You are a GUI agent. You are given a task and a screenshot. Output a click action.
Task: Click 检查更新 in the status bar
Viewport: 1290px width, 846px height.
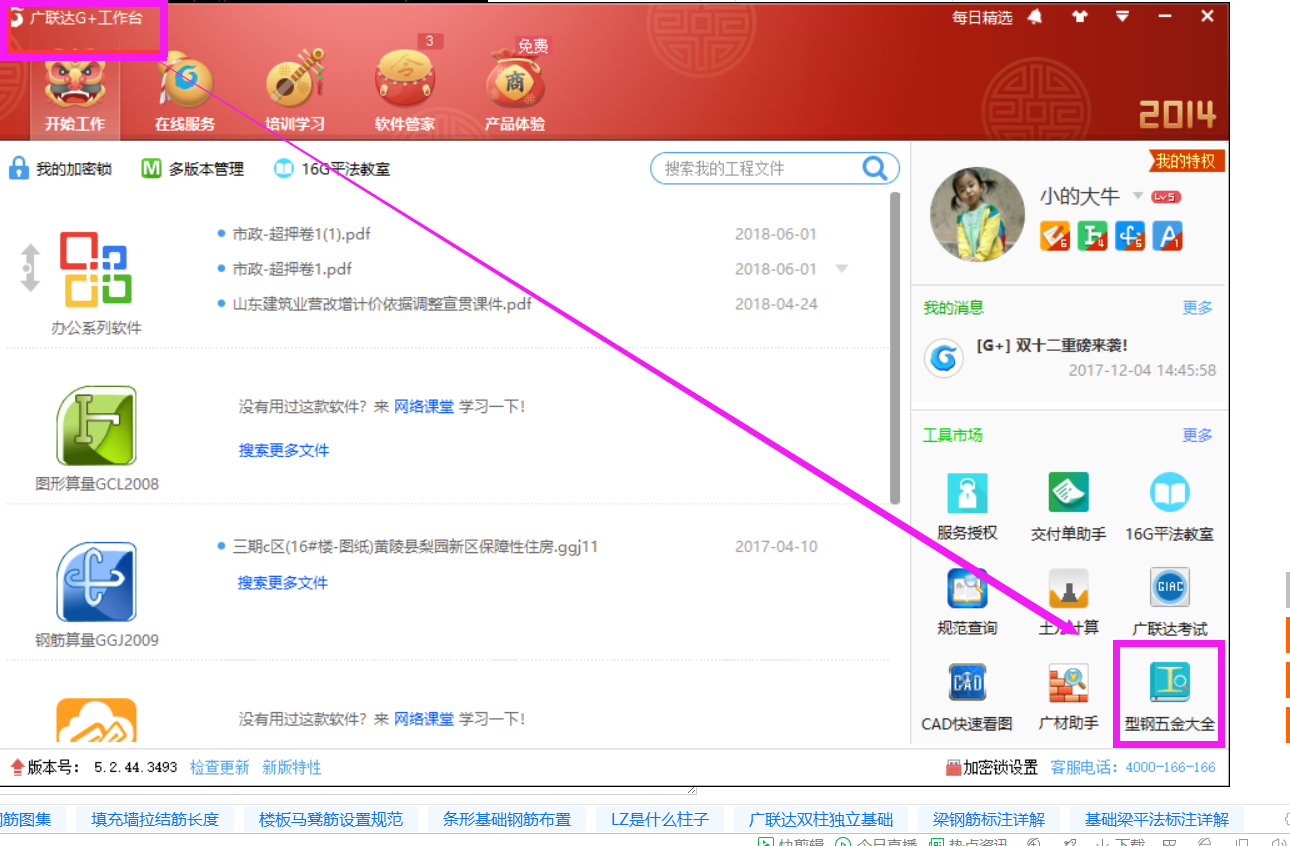point(220,767)
